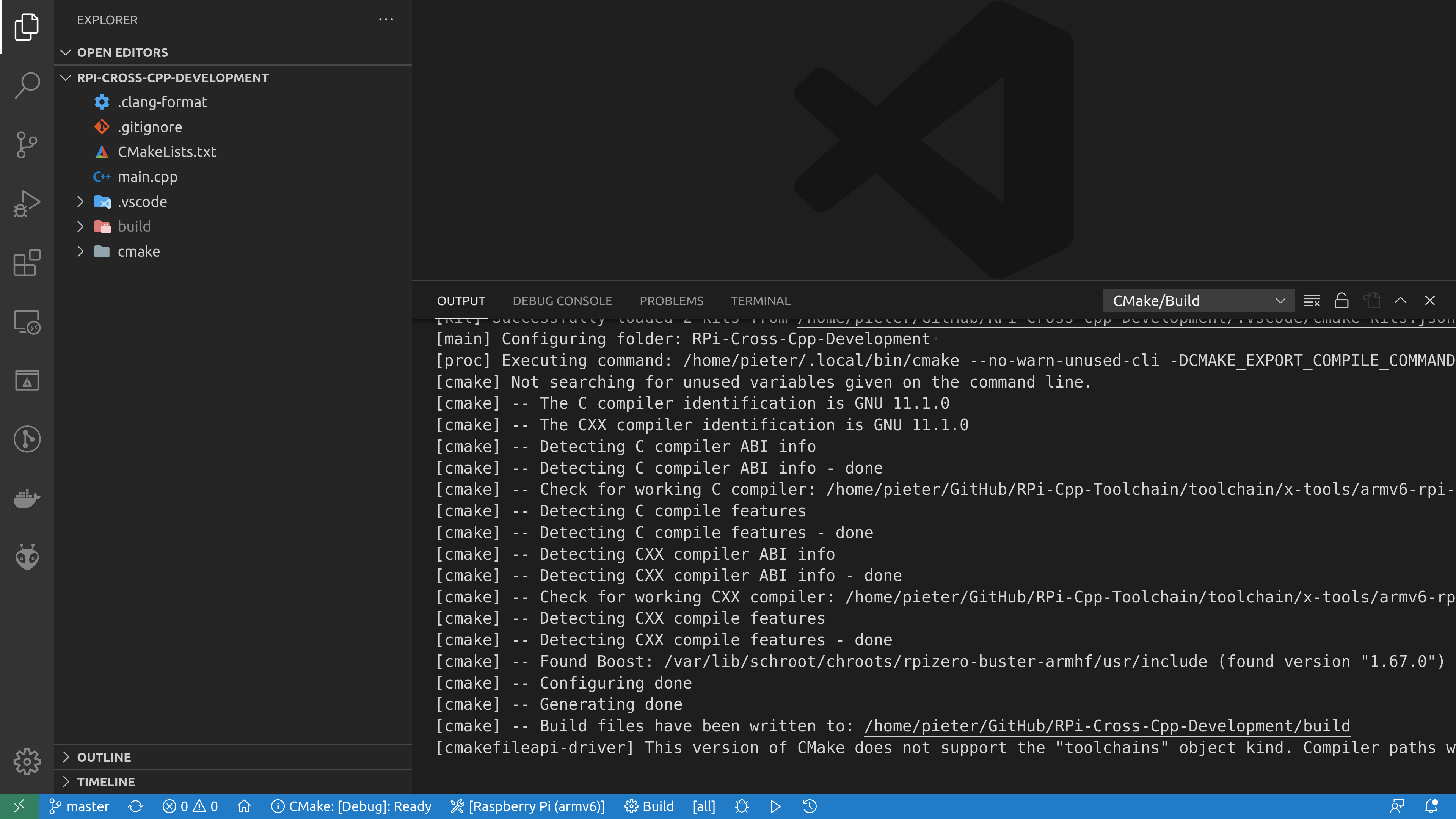1456x819 pixels.
Task: Open the Manage settings gear
Action: tap(27, 762)
